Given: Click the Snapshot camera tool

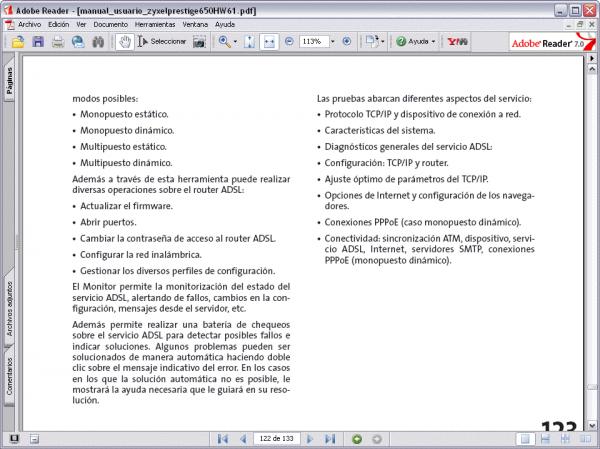Looking at the screenshot, I should tap(199, 42).
